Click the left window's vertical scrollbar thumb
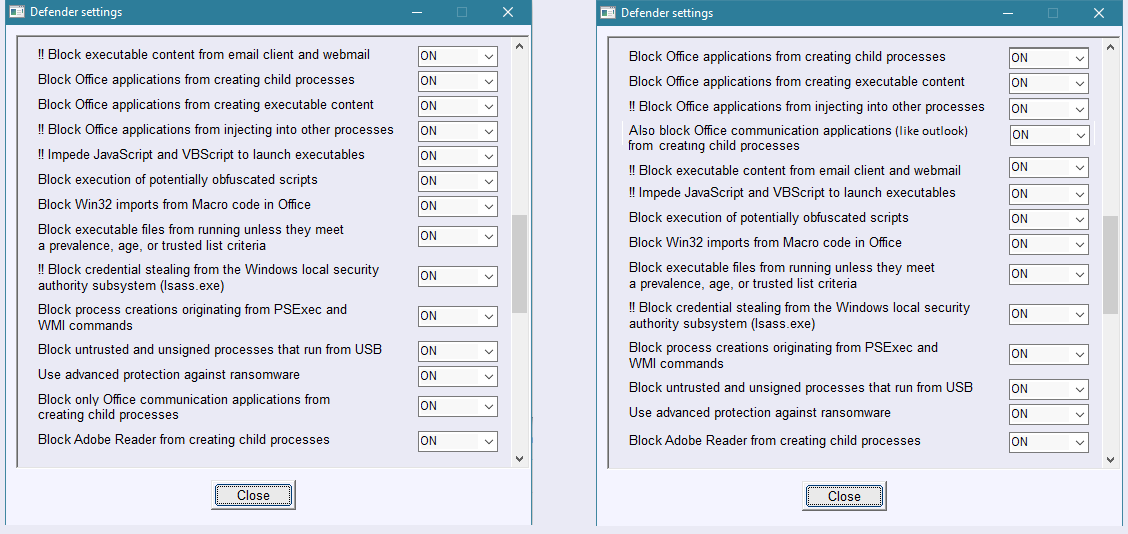Screen dimensions: 1128x534 tap(519, 264)
